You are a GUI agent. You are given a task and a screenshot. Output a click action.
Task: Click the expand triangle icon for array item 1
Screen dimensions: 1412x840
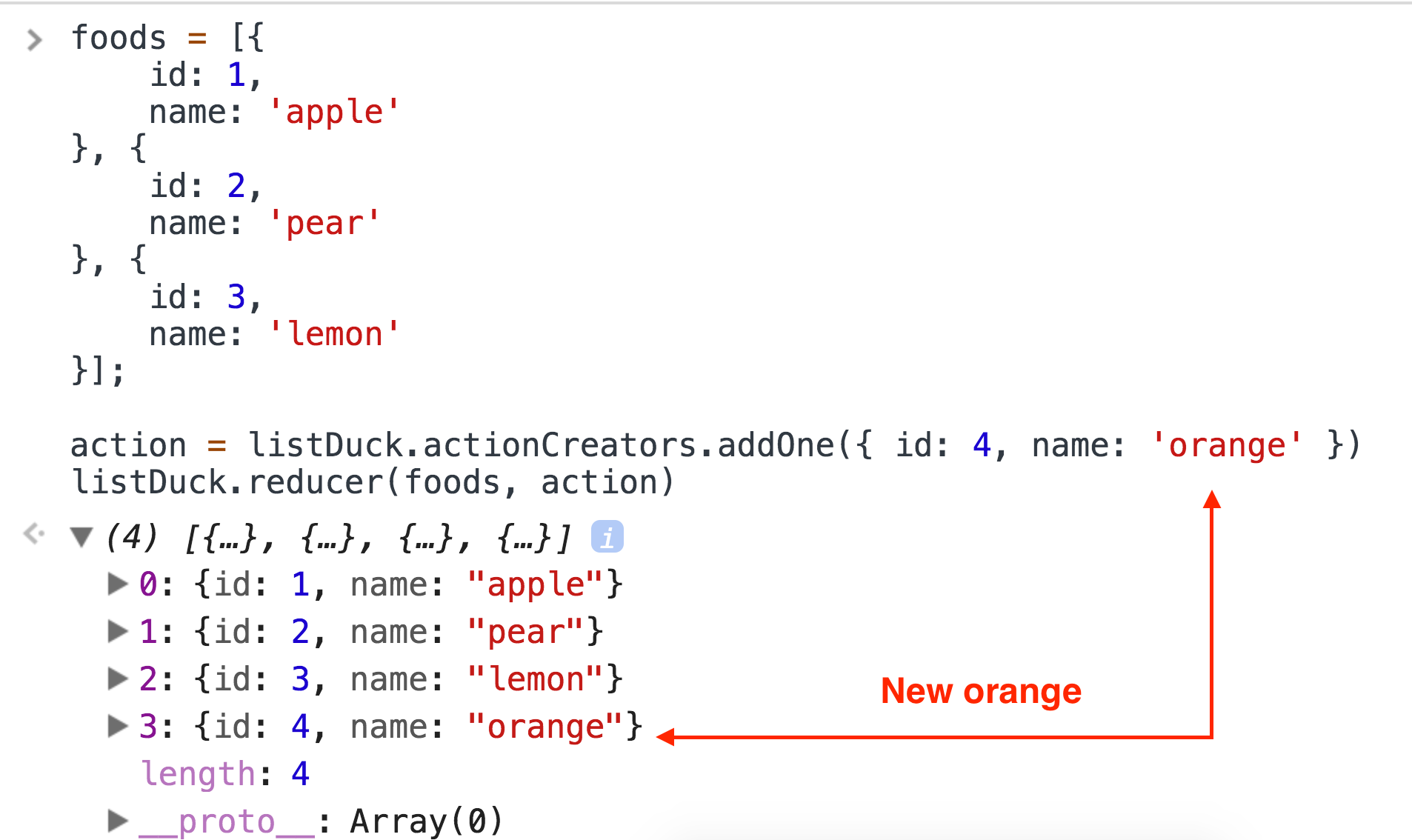pos(117,632)
